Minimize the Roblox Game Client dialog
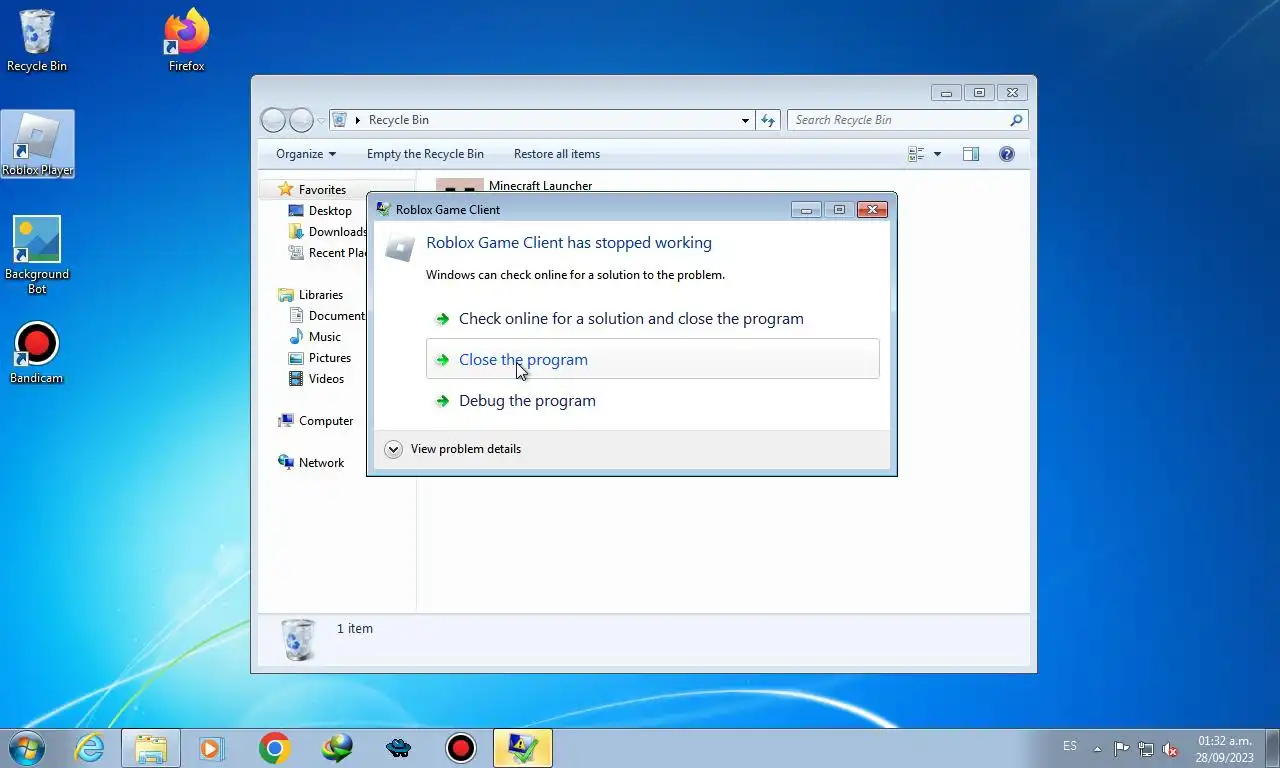This screenshot has height=768, width=1280. 806,209
